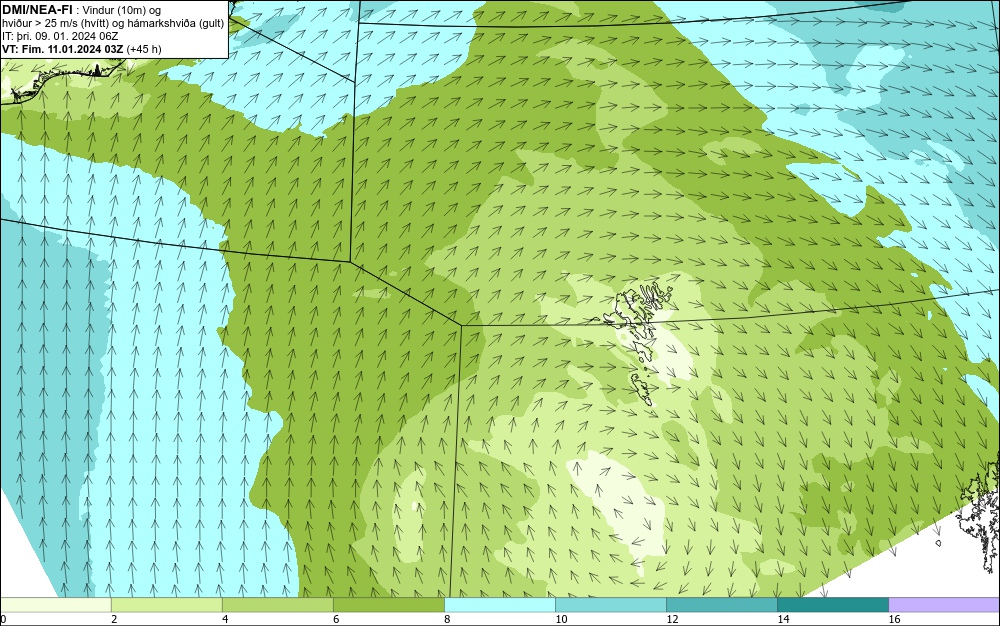Click the scale label '14'
The height and width of the screenshot is (626, 1000).
[783, 619]
